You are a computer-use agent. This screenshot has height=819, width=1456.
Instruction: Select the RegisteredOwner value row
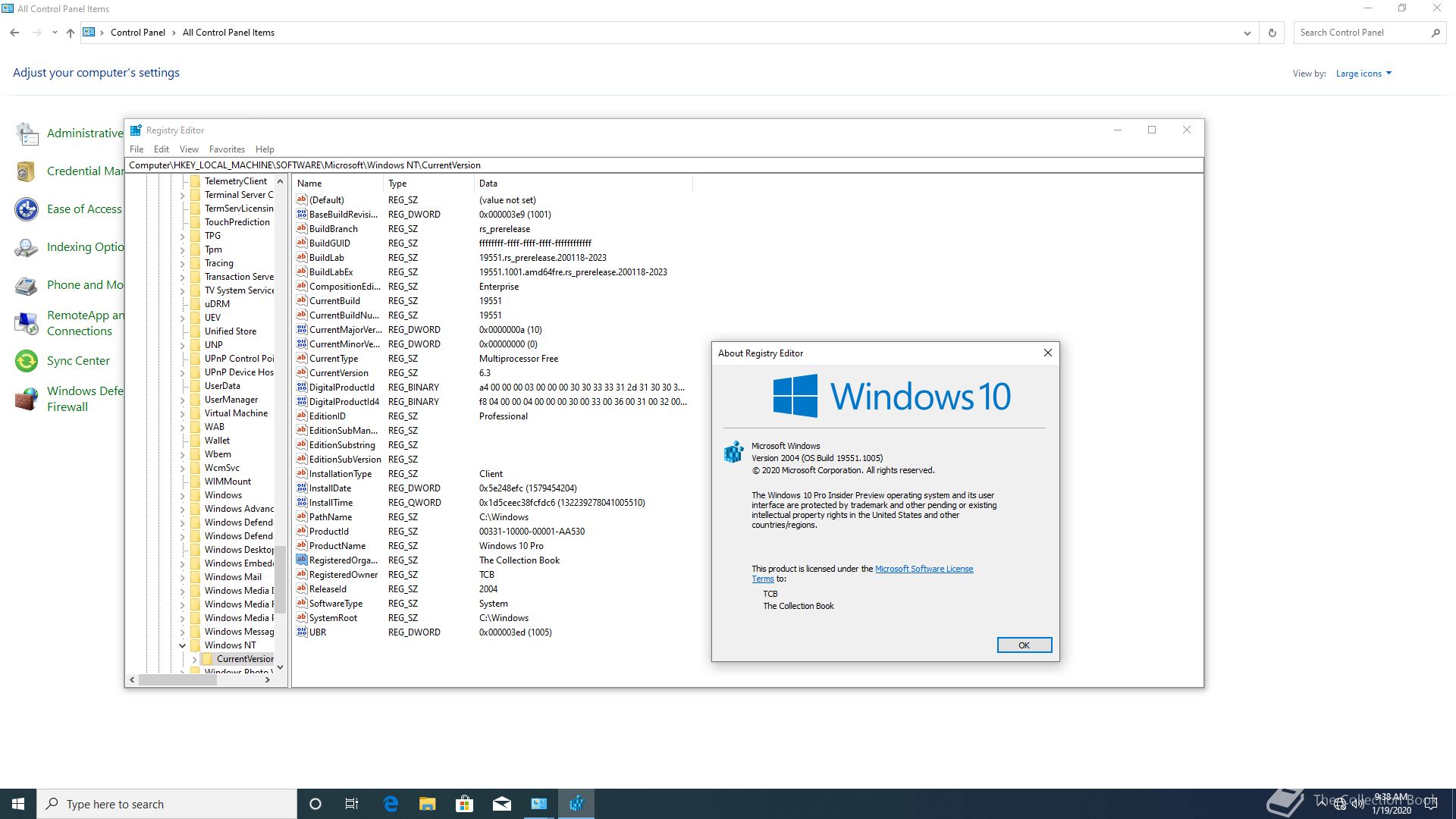coord(492,575)
